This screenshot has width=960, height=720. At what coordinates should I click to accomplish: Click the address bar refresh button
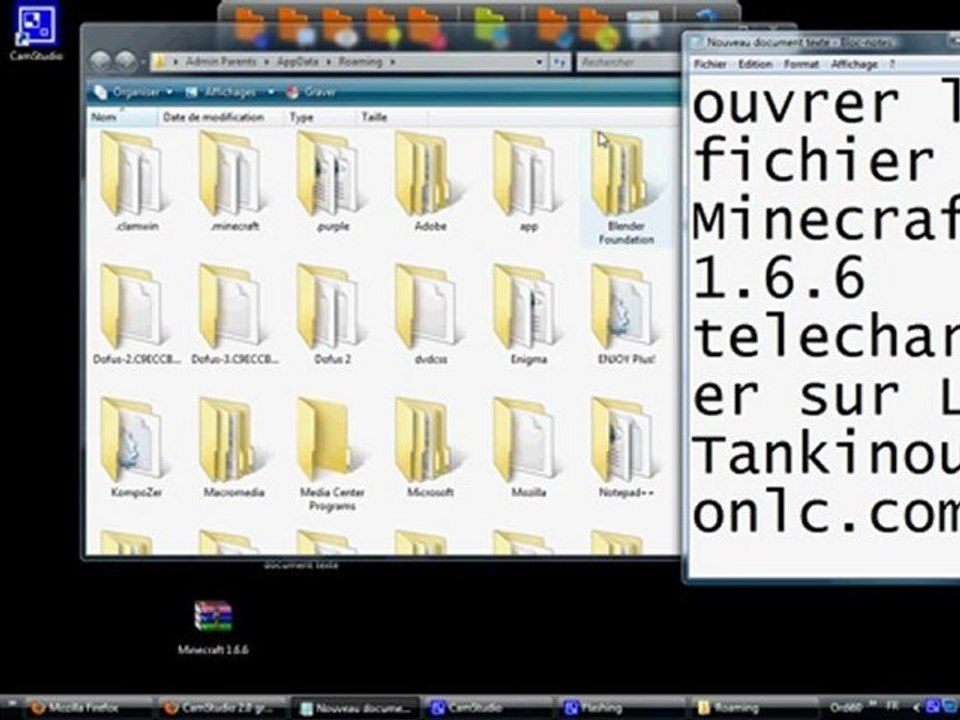[x=559, y=62]
